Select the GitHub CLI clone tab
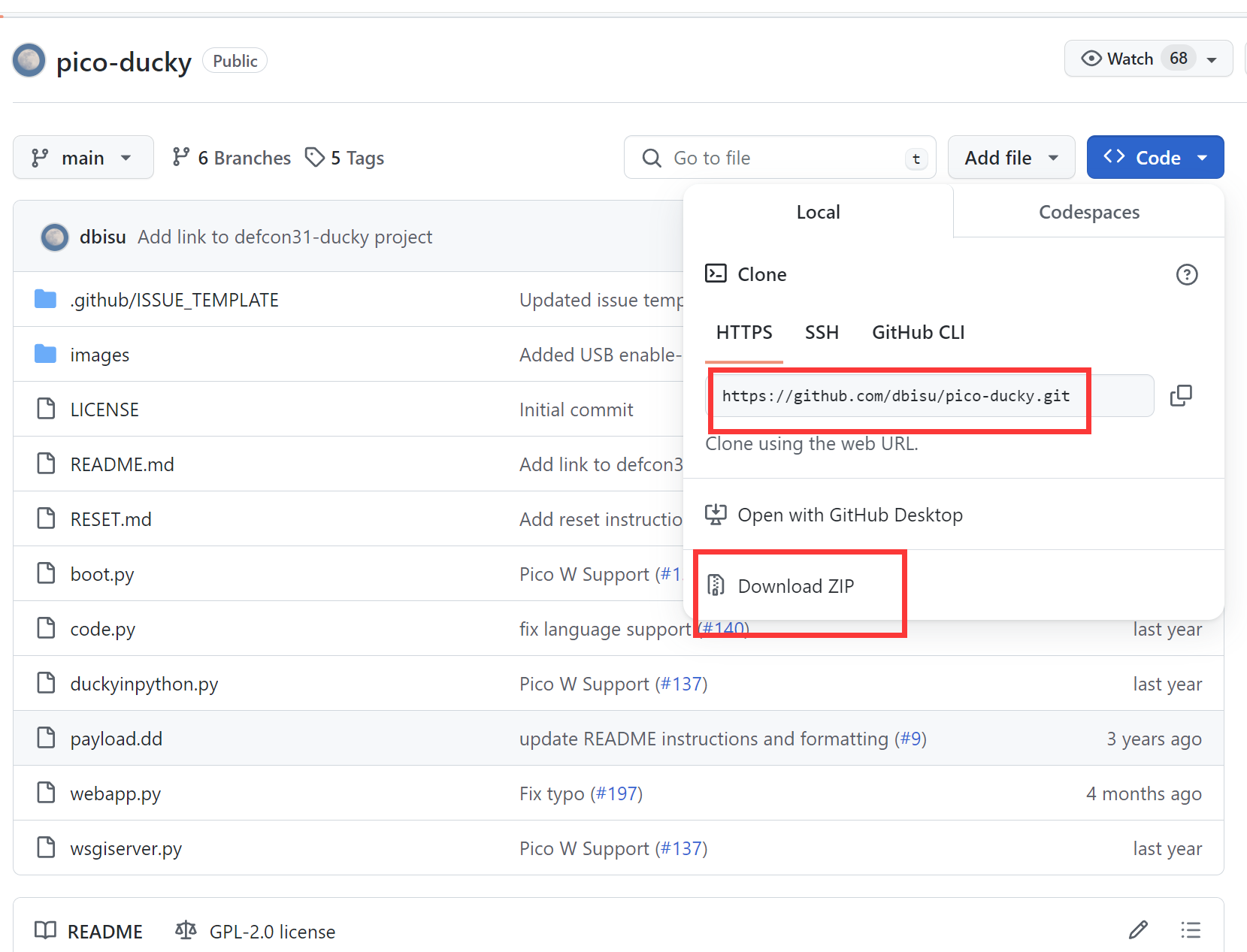Image resolution: width=1247 pixels, height=952 pixels. click(918, 332)
